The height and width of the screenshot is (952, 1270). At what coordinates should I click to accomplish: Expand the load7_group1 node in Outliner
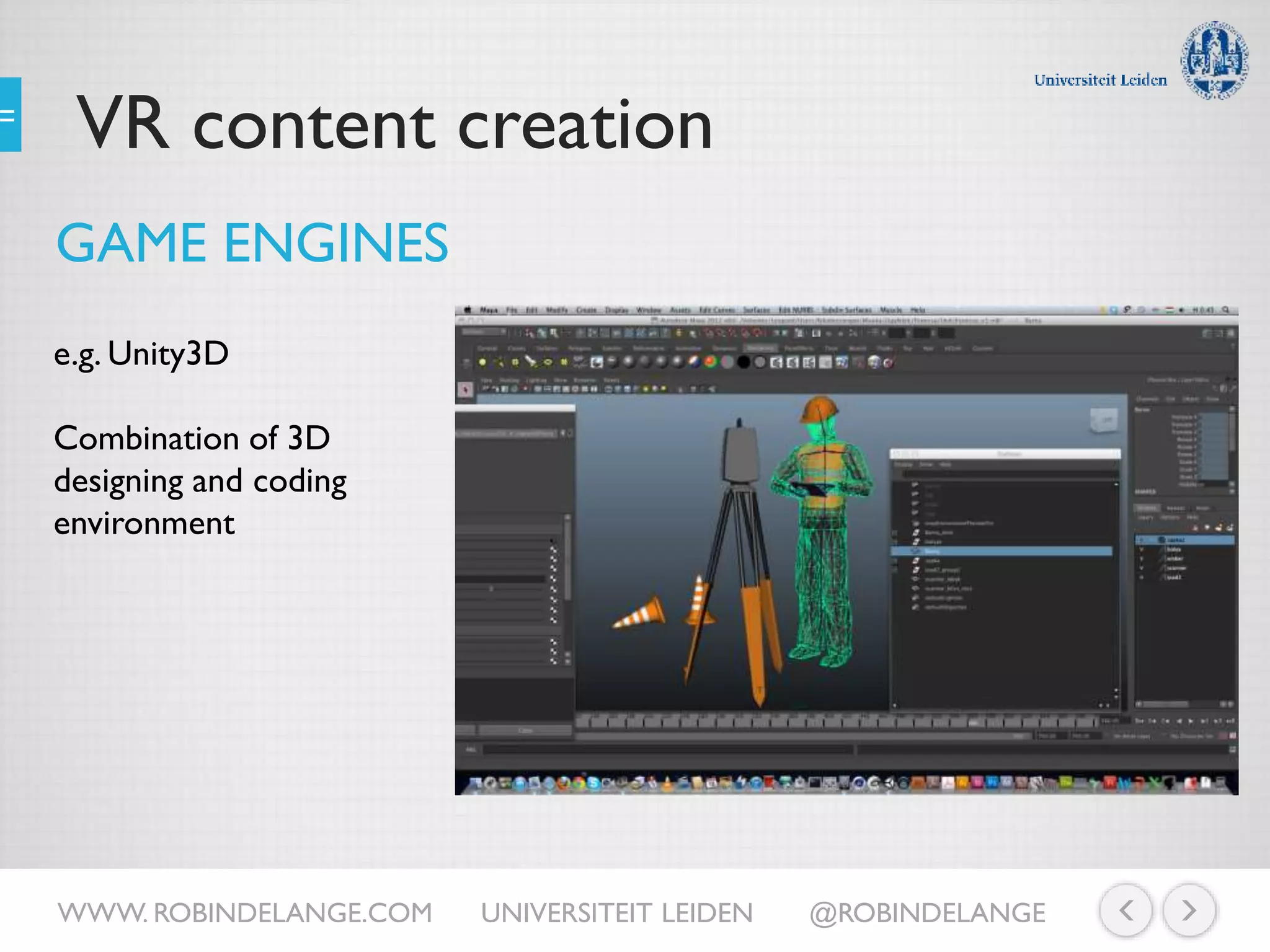tap(894, 570)
